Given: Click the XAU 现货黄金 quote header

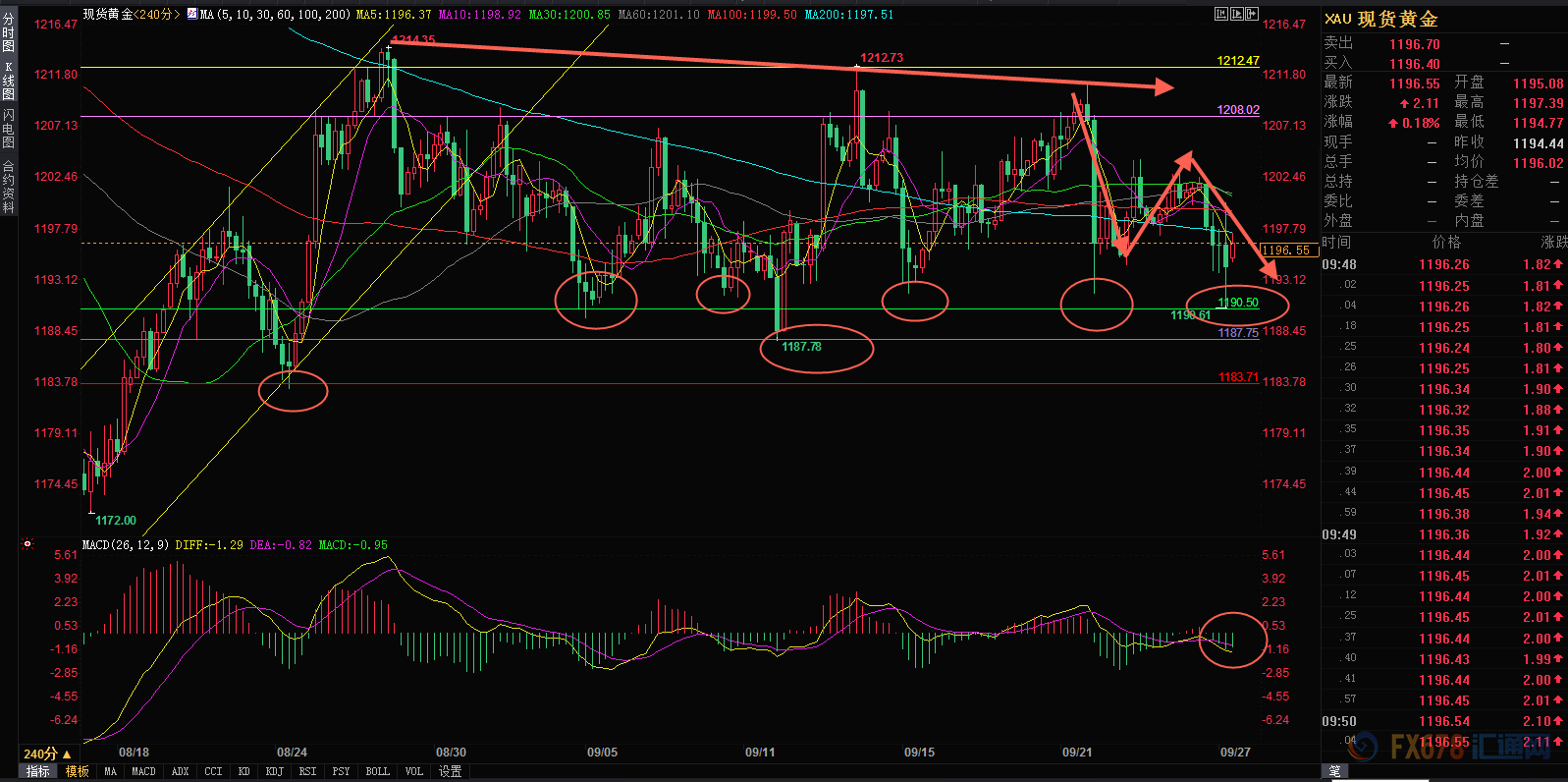Looking at the screenshot, I should [1381, 19].
